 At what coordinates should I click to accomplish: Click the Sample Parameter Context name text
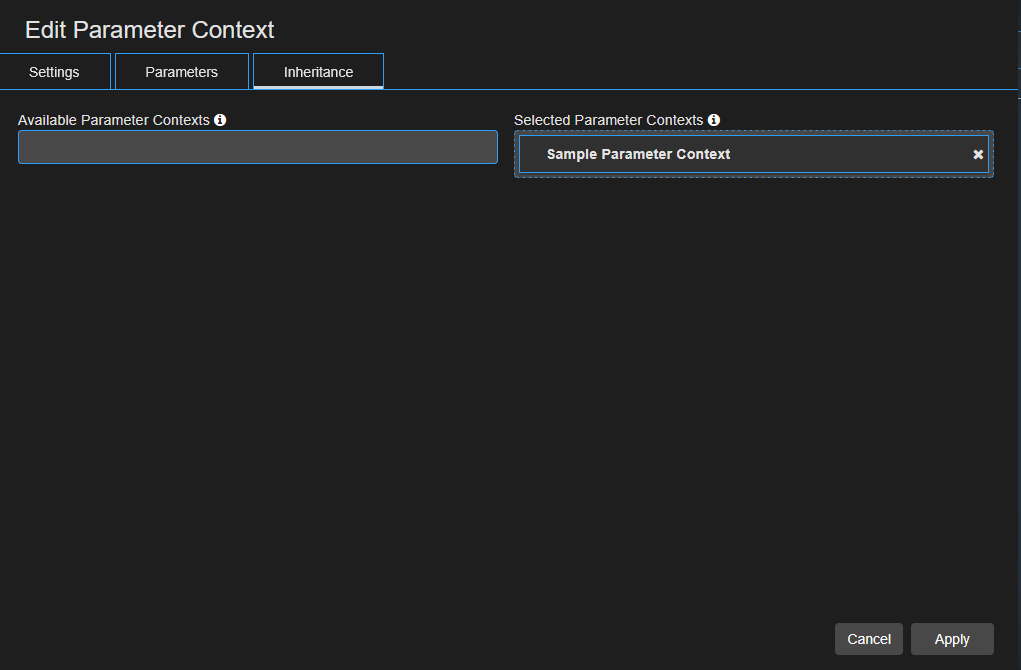tap(638, 154)
